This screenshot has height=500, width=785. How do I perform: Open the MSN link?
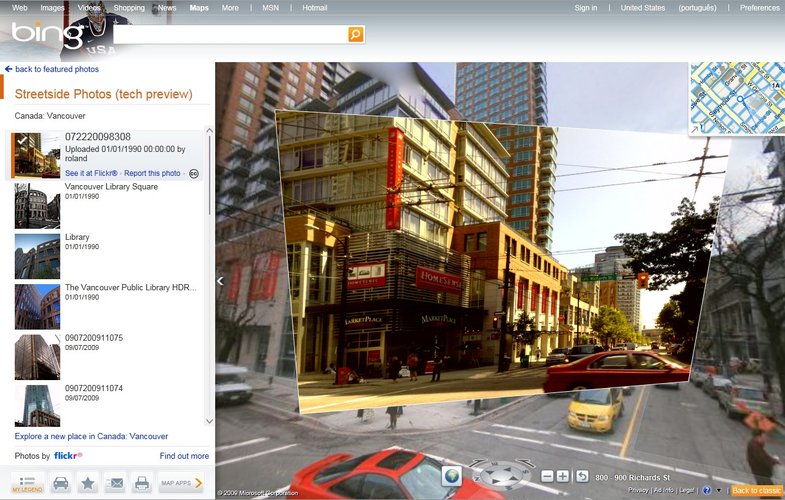[270, 8]
